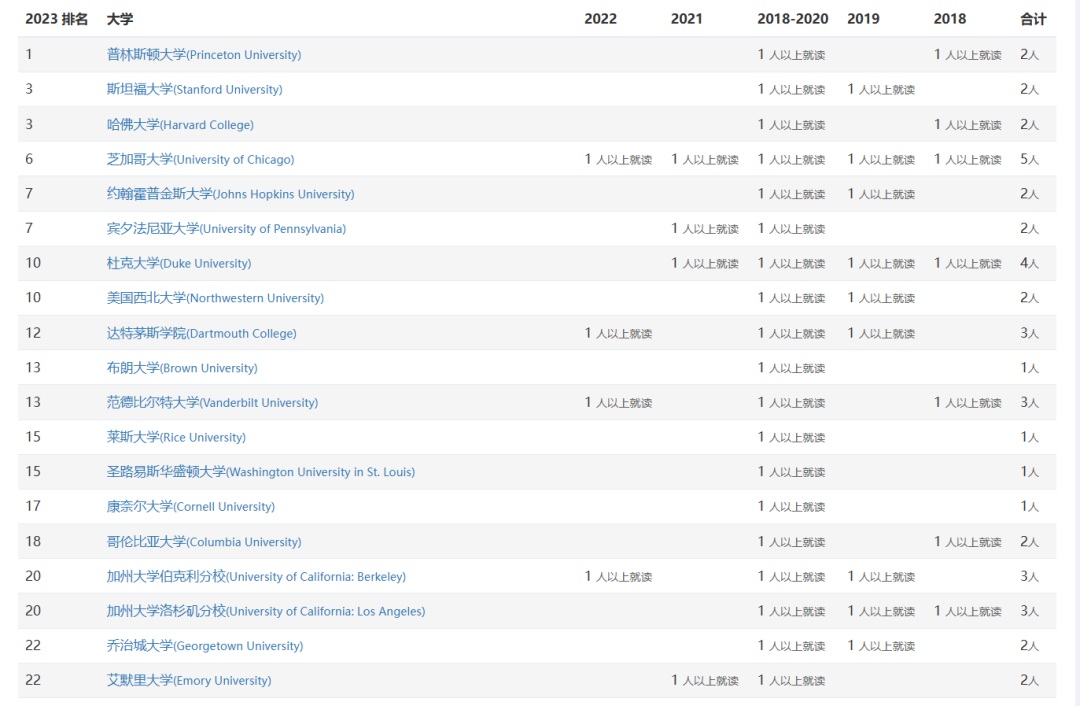Open the Johns Hopkins University link
Screen dimensions: 1080x706
(x=230, y=194)
